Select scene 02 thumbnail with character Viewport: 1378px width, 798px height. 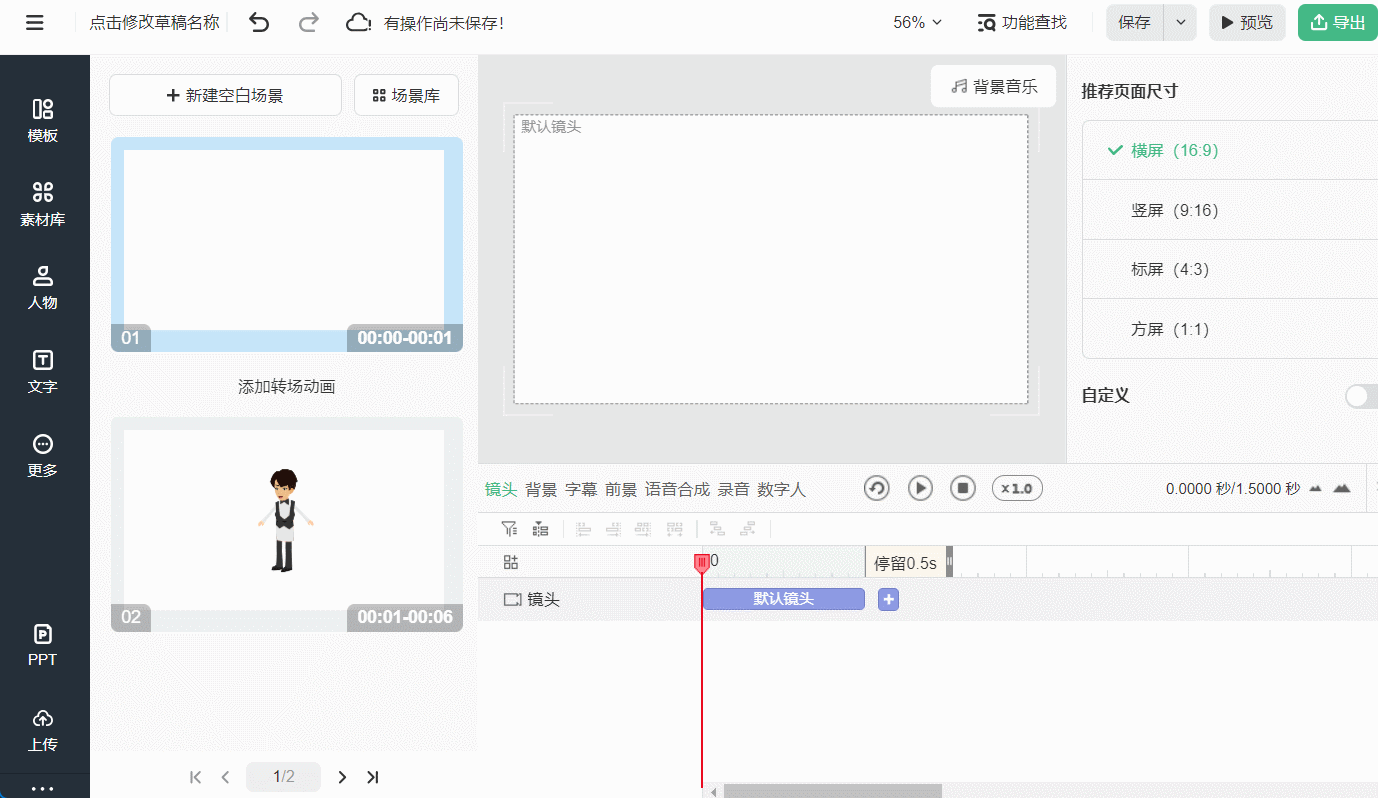287,524
